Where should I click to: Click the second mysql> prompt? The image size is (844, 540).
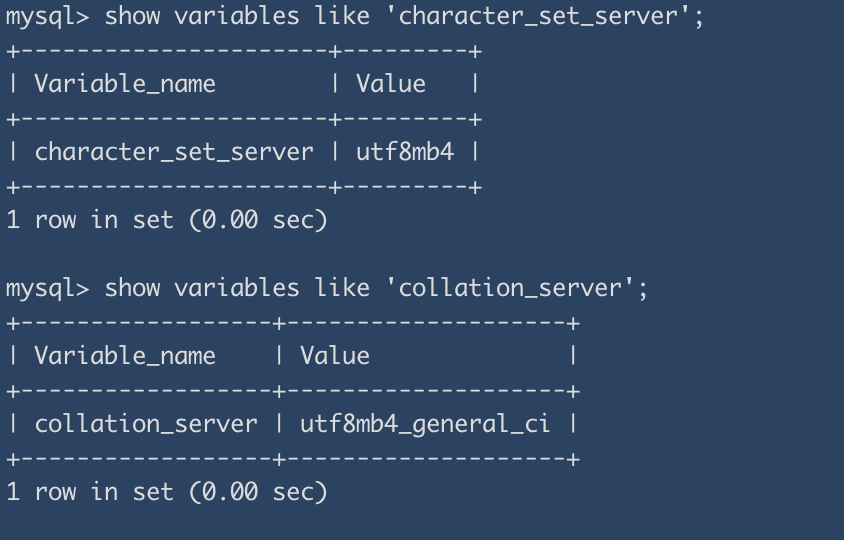click(47, 288)
